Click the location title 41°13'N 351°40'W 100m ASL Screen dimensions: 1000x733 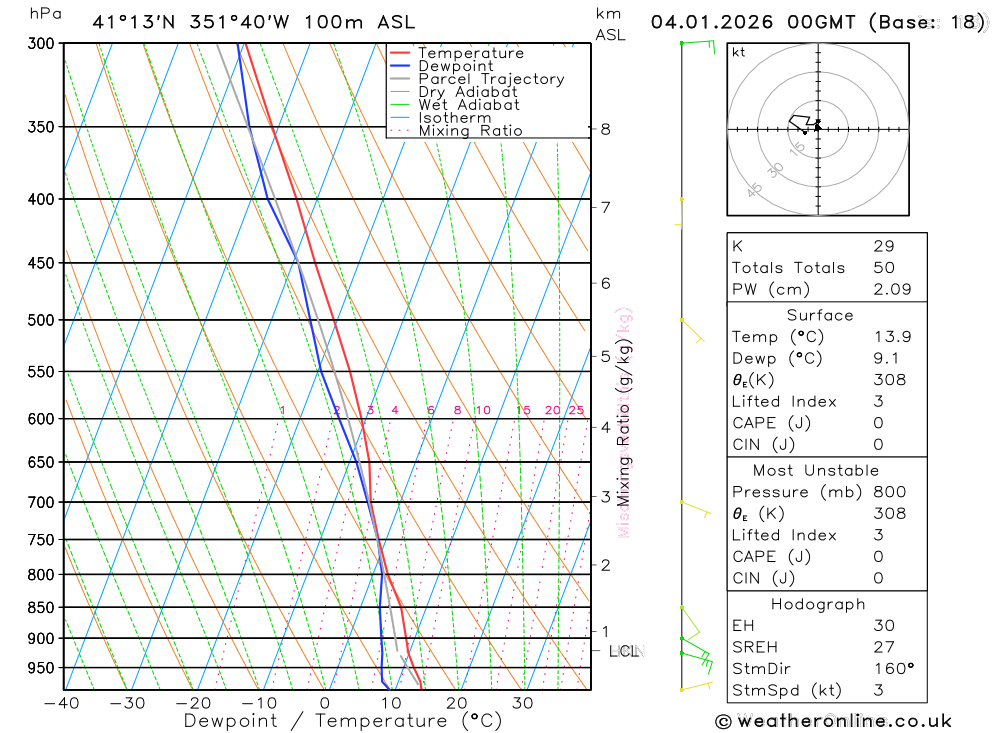pyautogui.click(x=253, y=22)
